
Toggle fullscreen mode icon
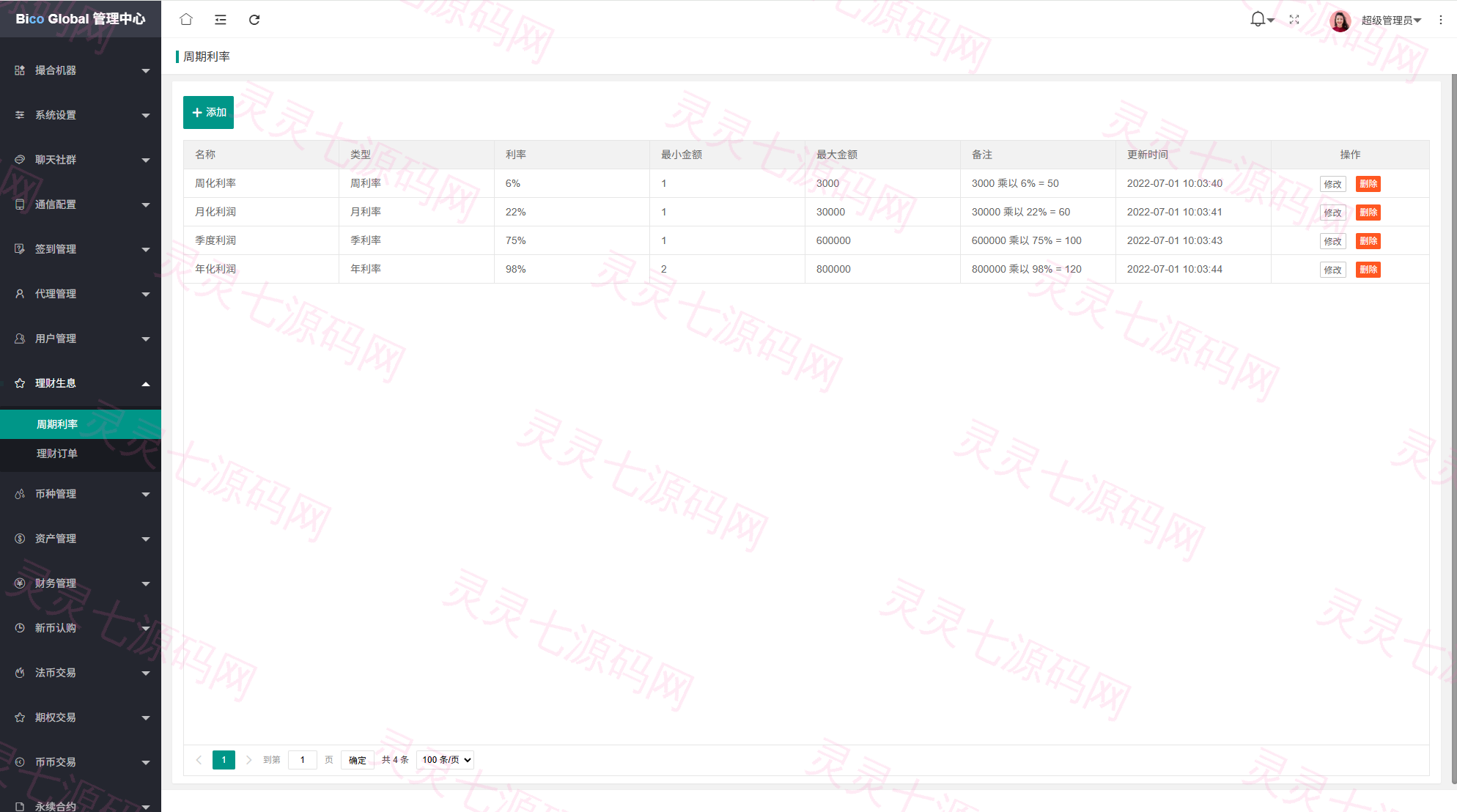click(1294, 20)
